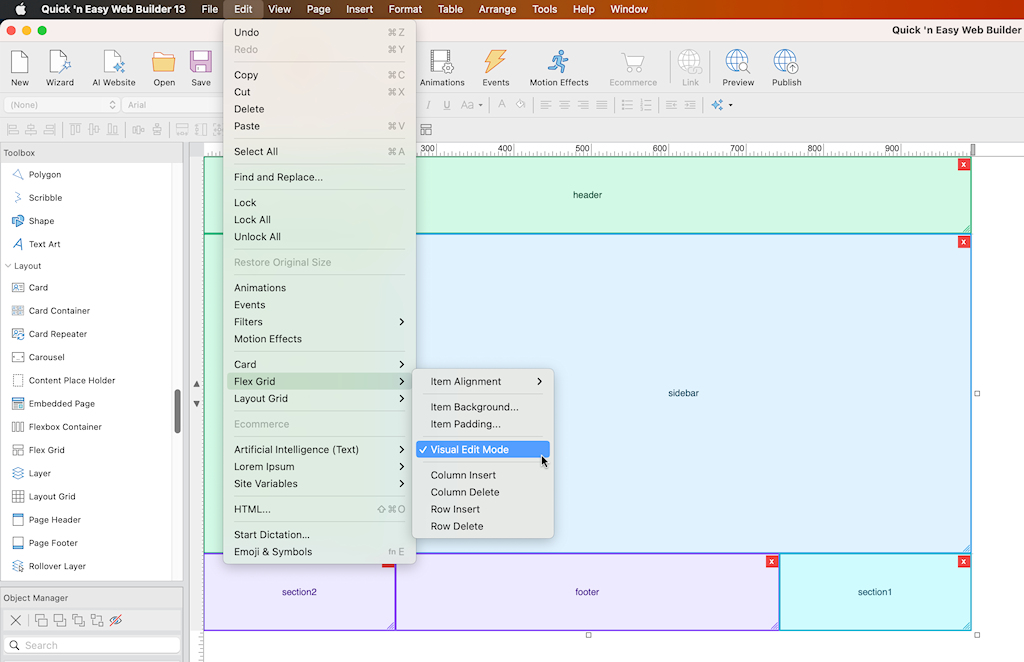
Task: Launch the AI Website generator
Action: 114,68
